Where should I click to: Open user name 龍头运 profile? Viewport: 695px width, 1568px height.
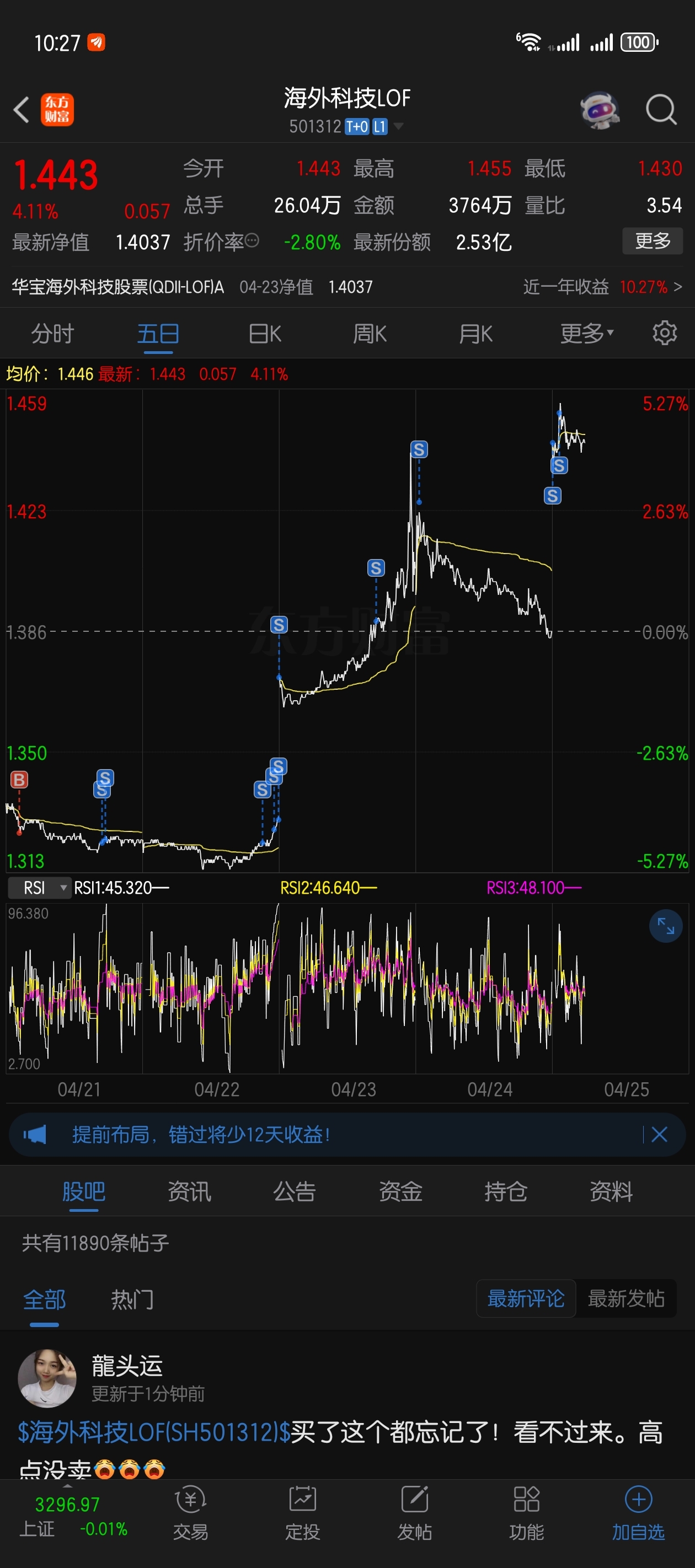click(x=127, y=1366)
